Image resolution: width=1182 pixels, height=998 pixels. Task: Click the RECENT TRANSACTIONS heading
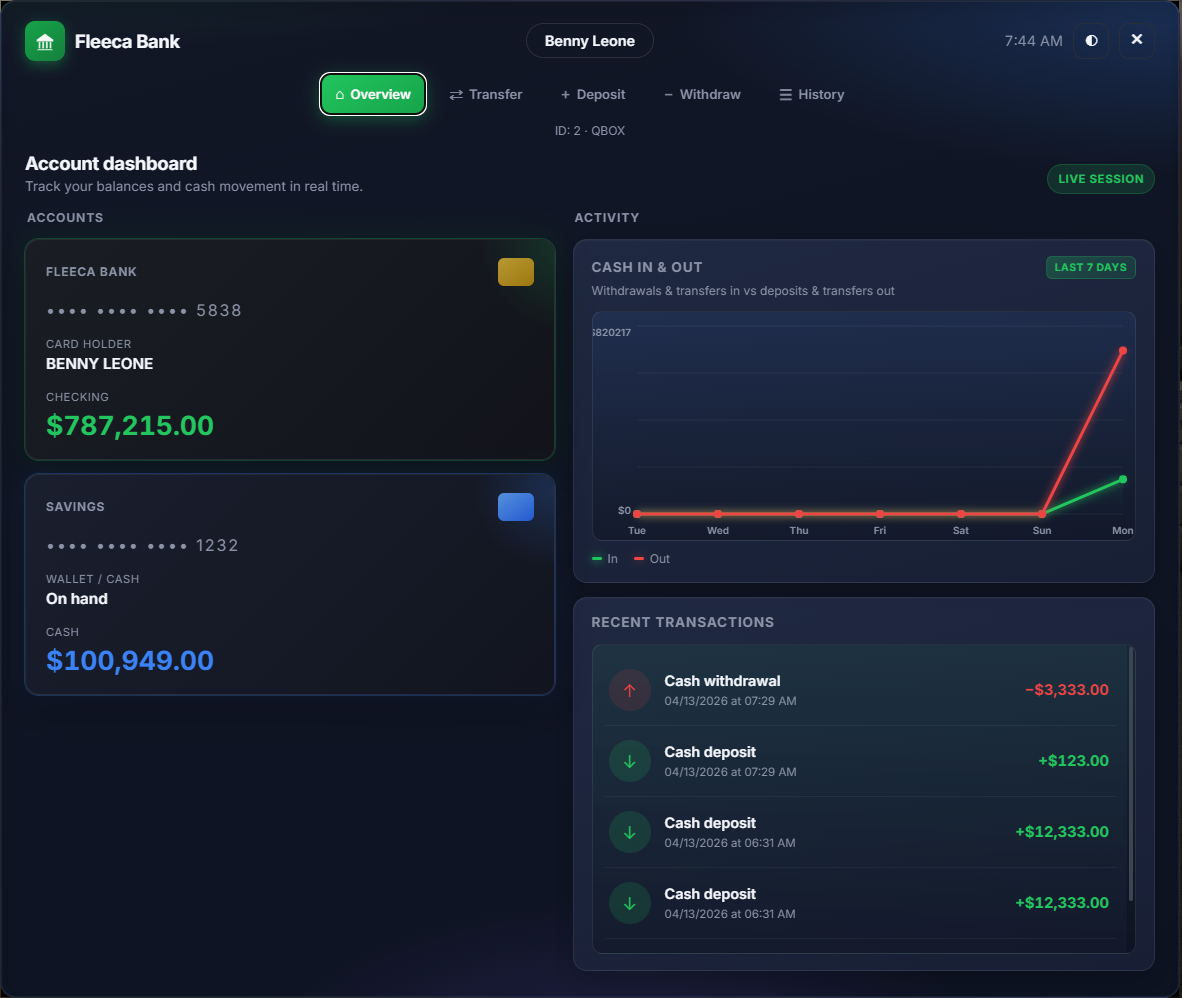coord(682,623)
